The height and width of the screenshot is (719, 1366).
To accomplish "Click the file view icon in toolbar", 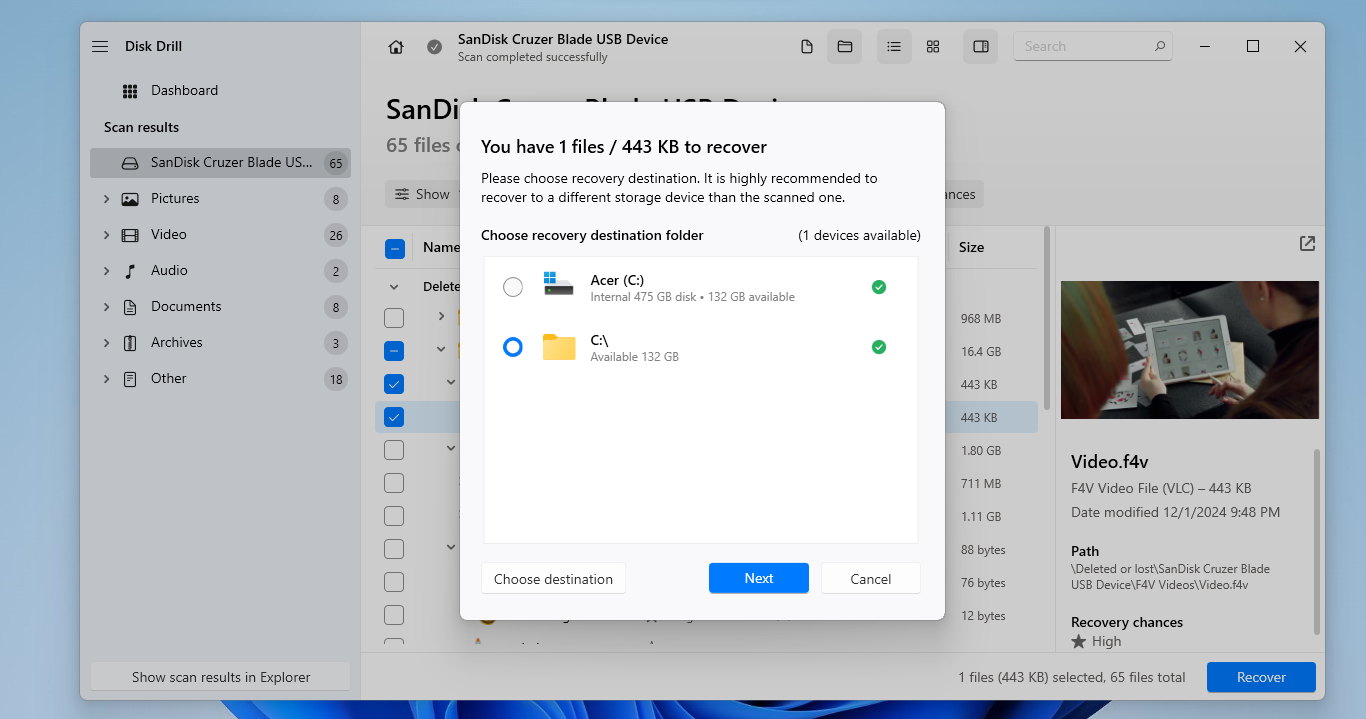I will [x=807, y=47].
